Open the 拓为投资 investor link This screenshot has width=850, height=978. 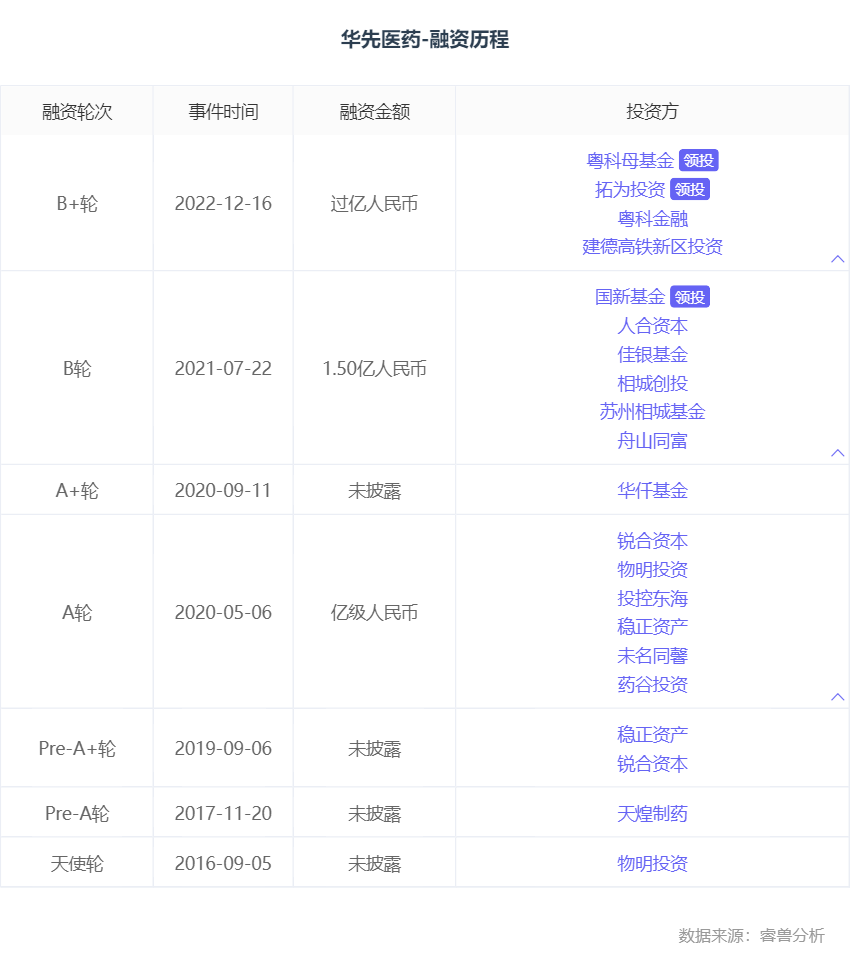point(630,190)
